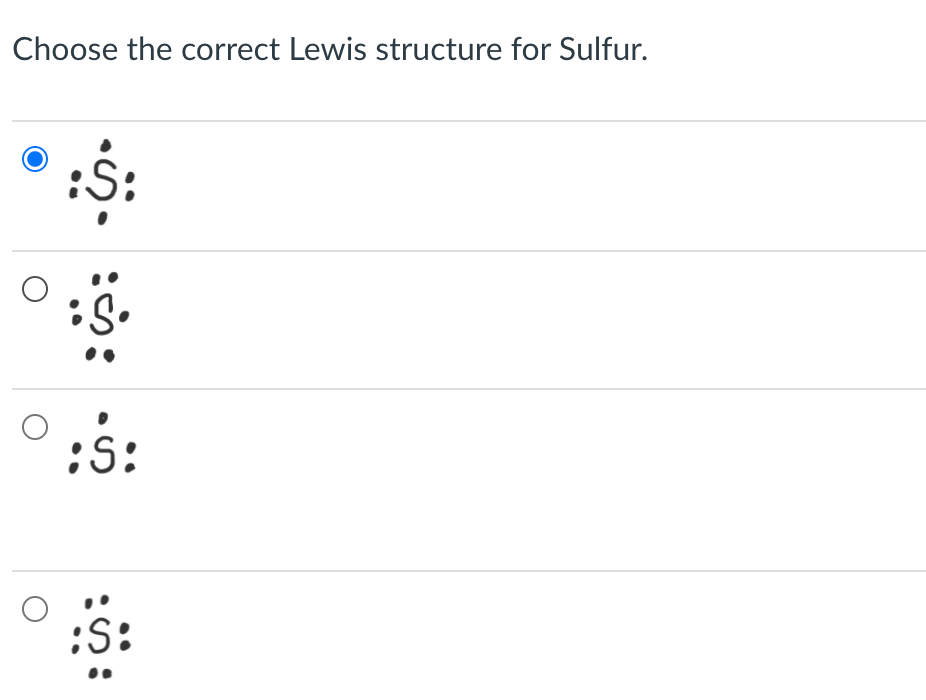Click the word "Choose" in the question

click(65, 48)
